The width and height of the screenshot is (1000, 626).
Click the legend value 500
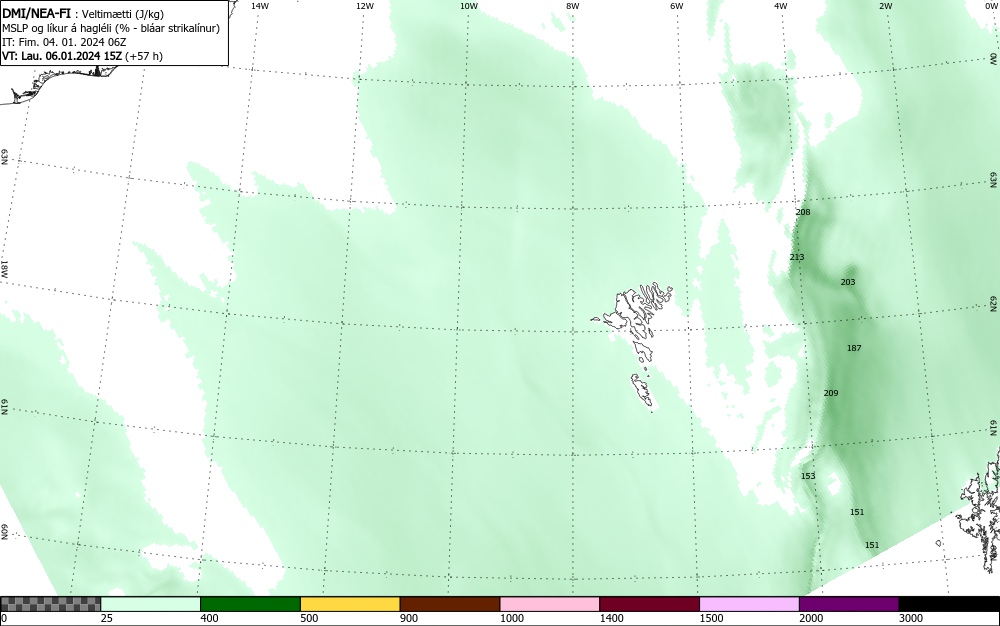pyautogui.click(x=309, y=618)
